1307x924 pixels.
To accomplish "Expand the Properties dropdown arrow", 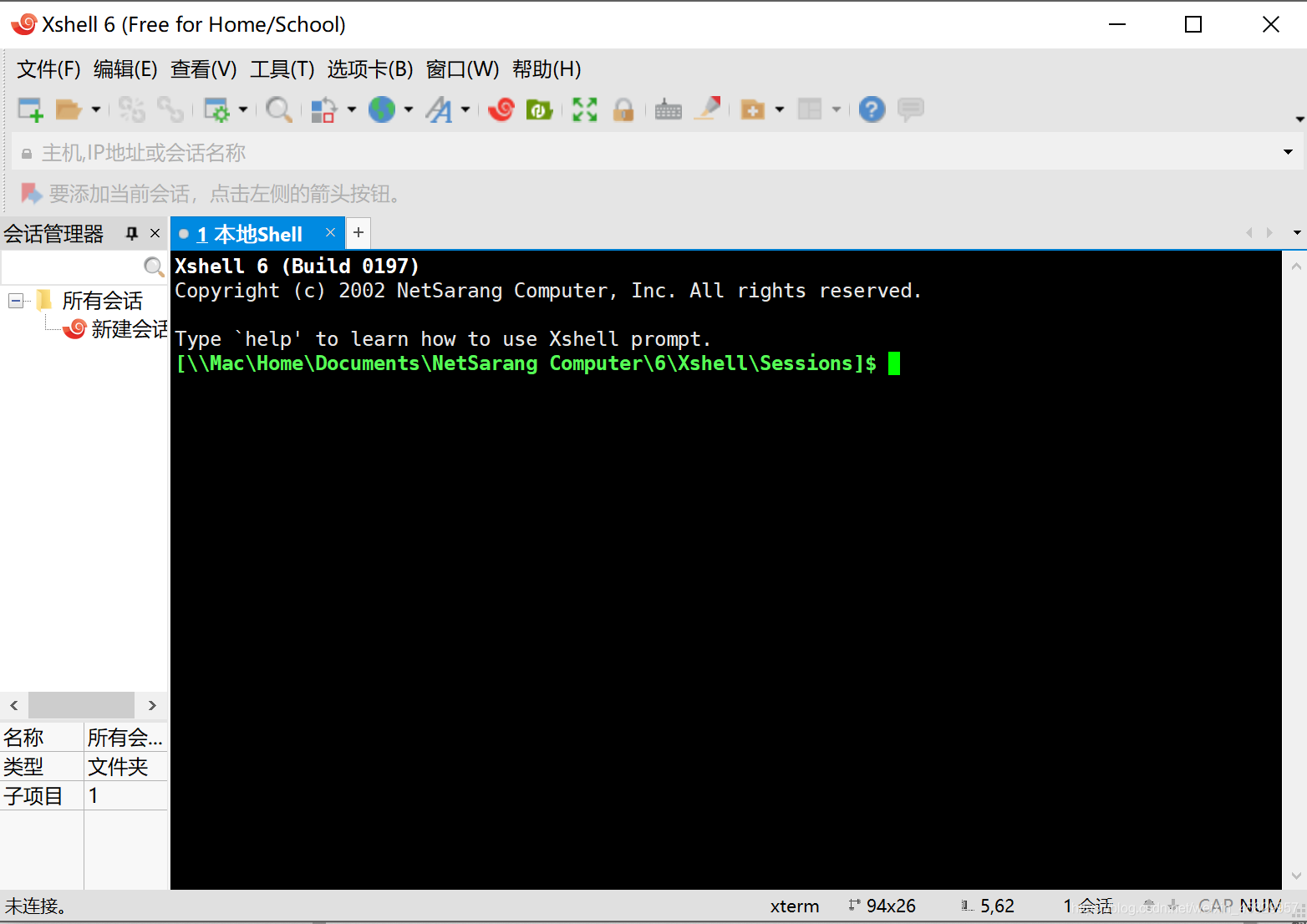I will [x=243, y=109].
